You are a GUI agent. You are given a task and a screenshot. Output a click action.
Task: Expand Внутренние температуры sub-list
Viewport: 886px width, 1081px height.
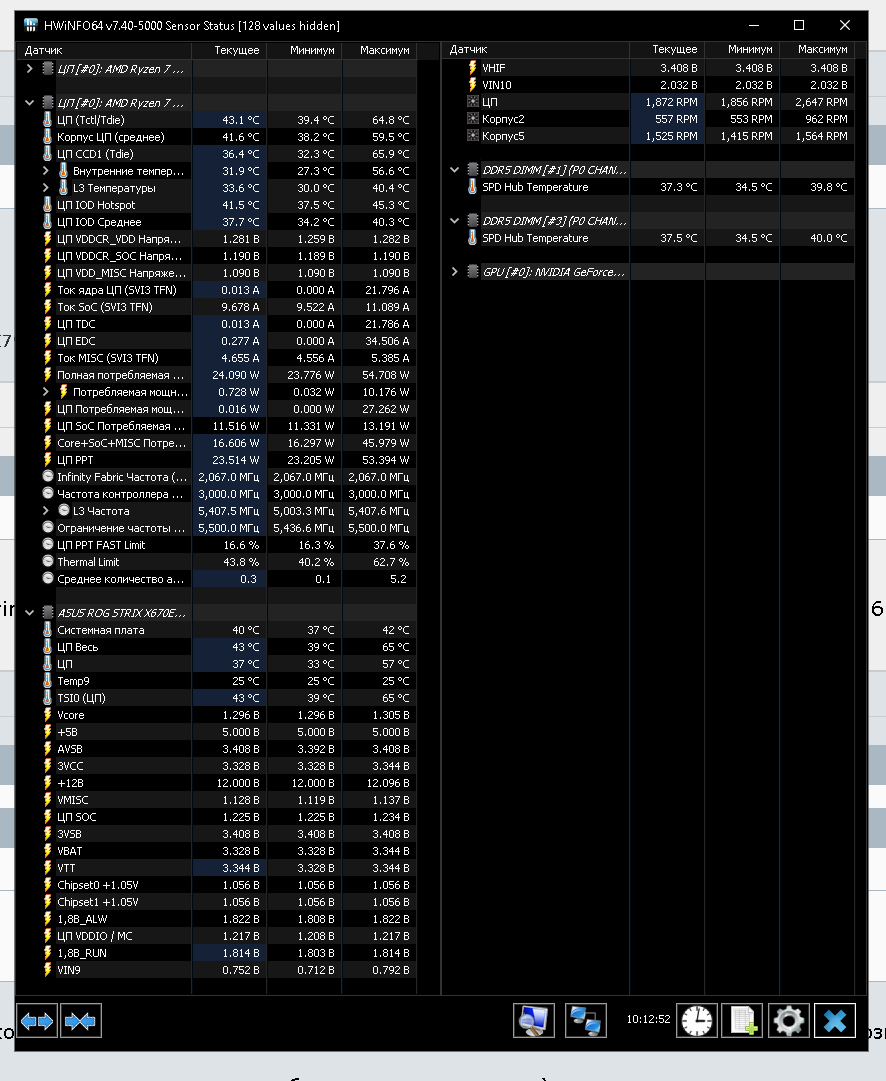click(46, 170)
